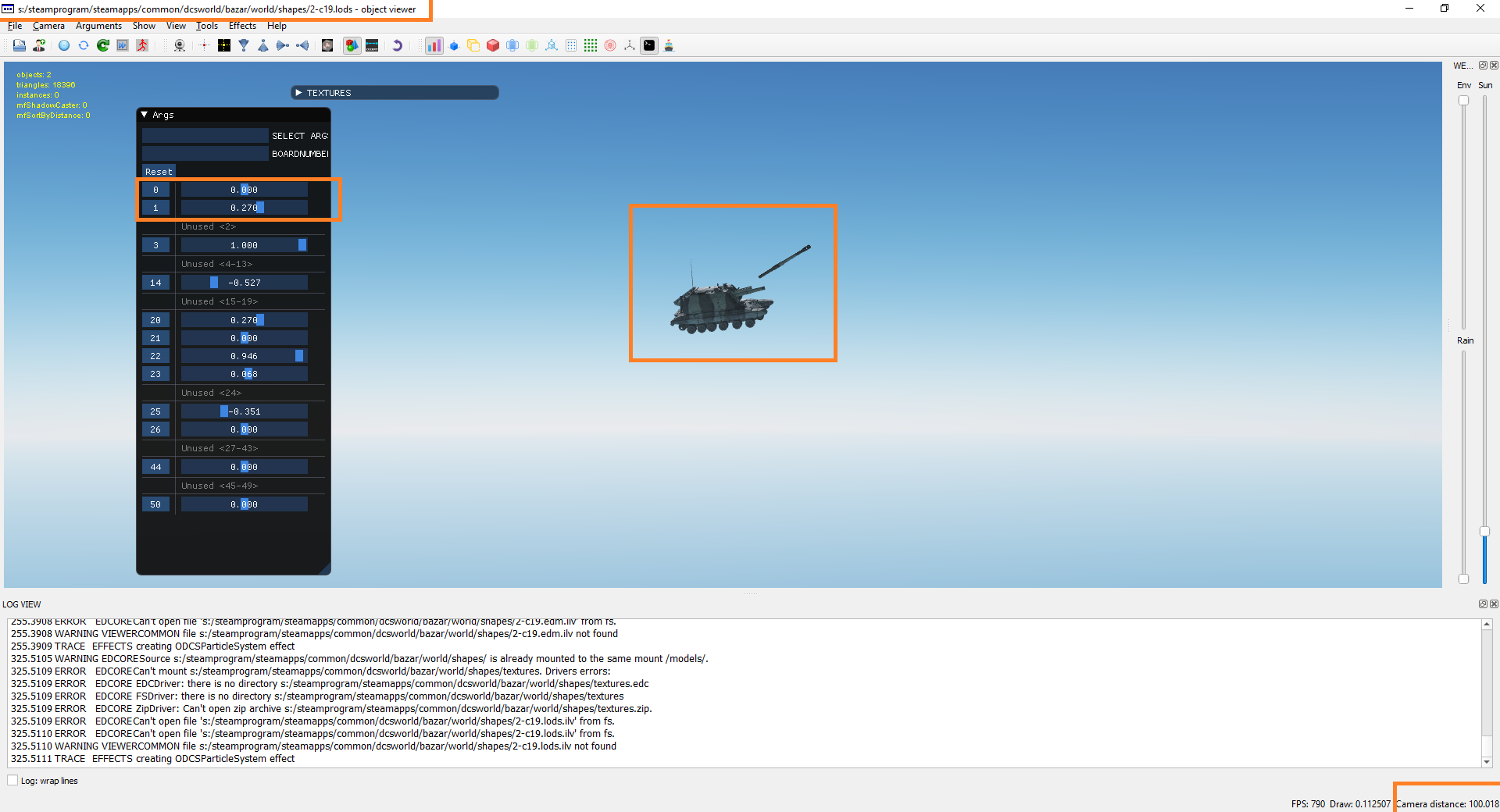Open the Tools menu

point(207,26)
